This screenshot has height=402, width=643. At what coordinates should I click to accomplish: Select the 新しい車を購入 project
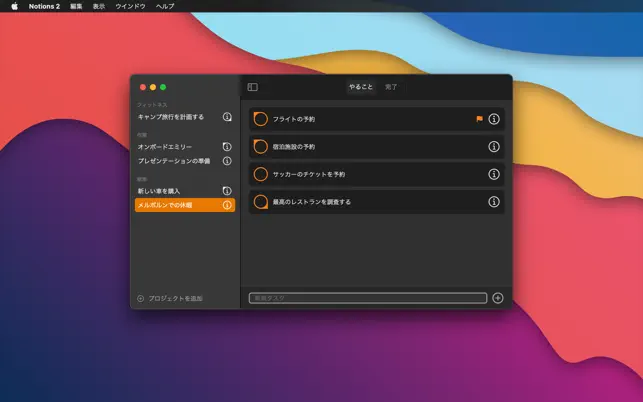185,191
